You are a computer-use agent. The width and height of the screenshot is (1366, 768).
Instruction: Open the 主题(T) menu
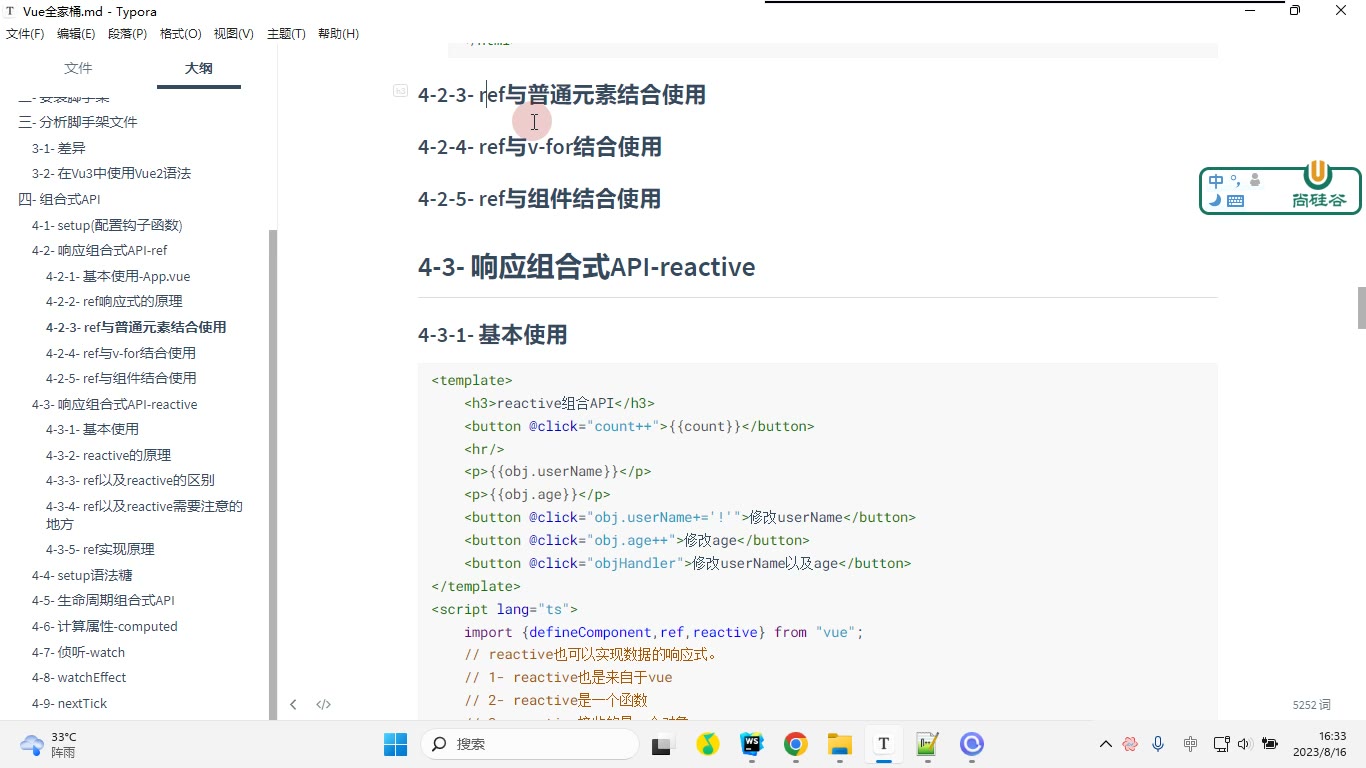tap(286, 34)
